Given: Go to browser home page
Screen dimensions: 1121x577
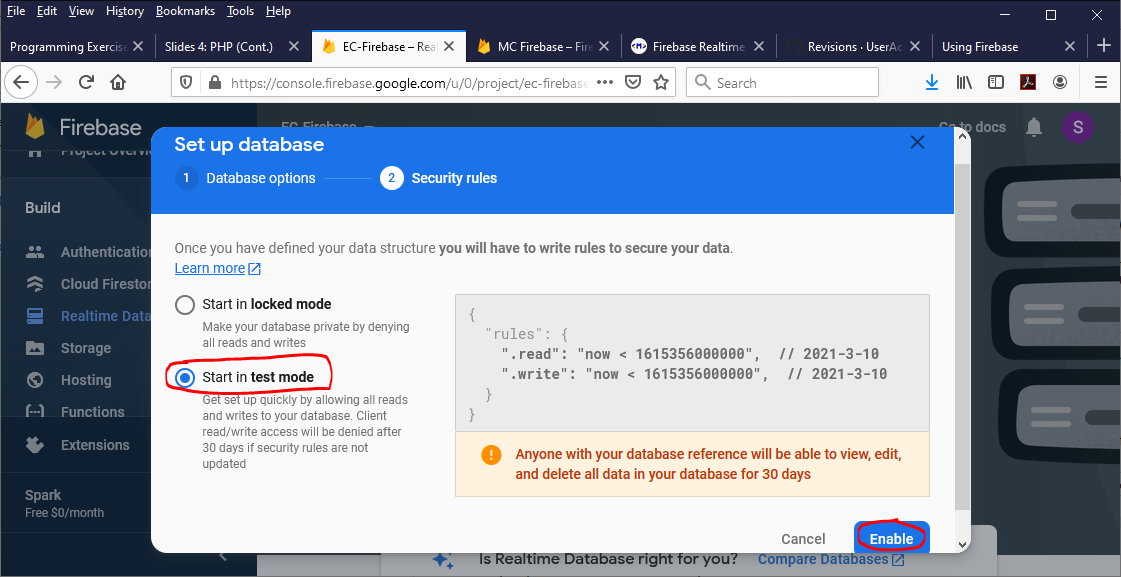Looking at the screenshot, I should tap(118, 83).
